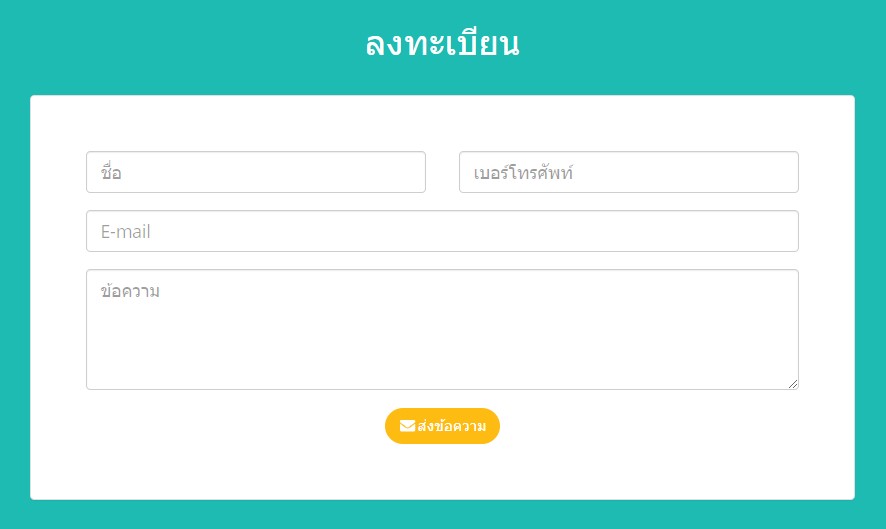This screenshot has width=886, height=529.
Task: Click the ข้อความ placeholder text
Action: click(x=130, y=290)
